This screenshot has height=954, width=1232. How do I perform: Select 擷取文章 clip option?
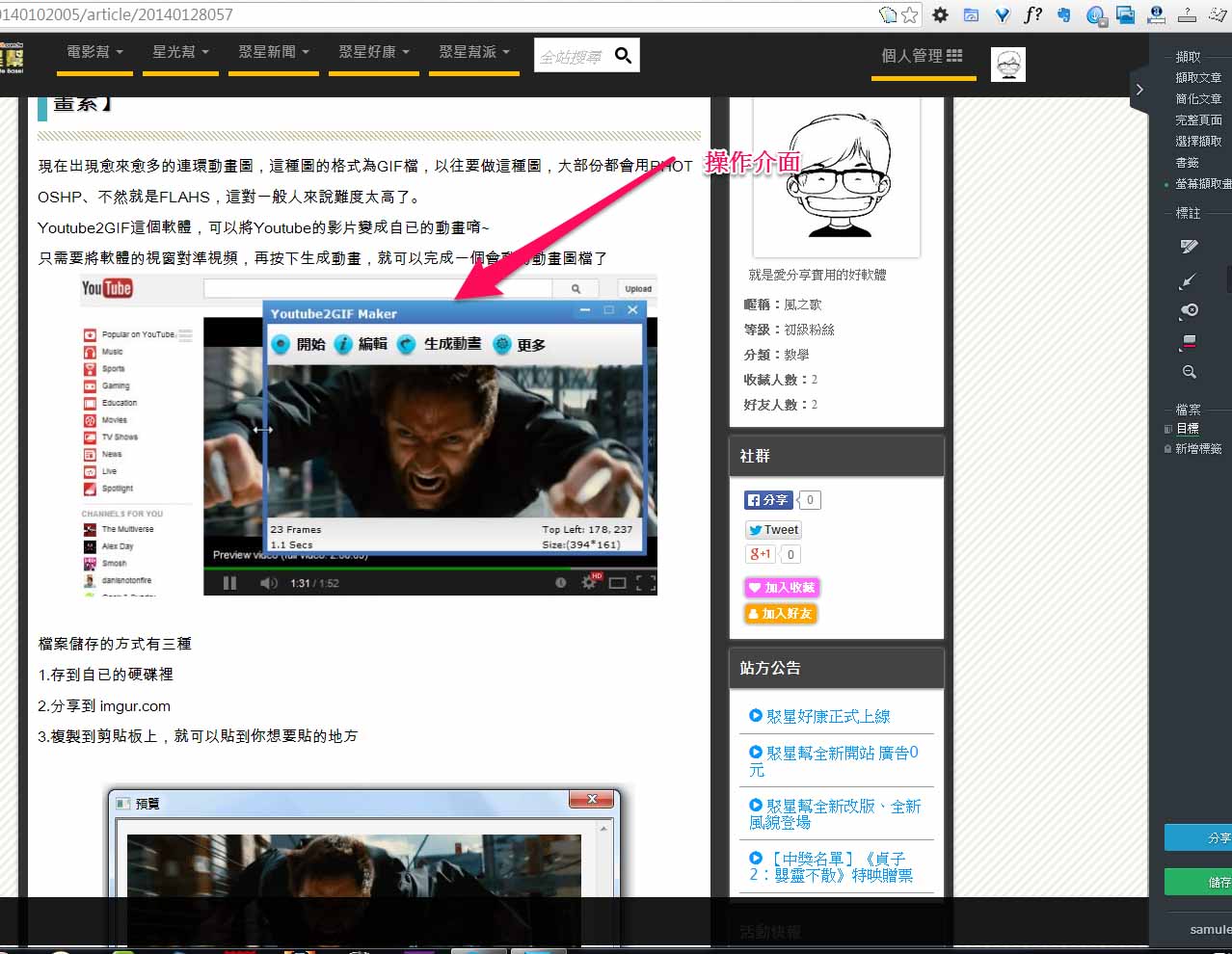tap(1198, 78)
